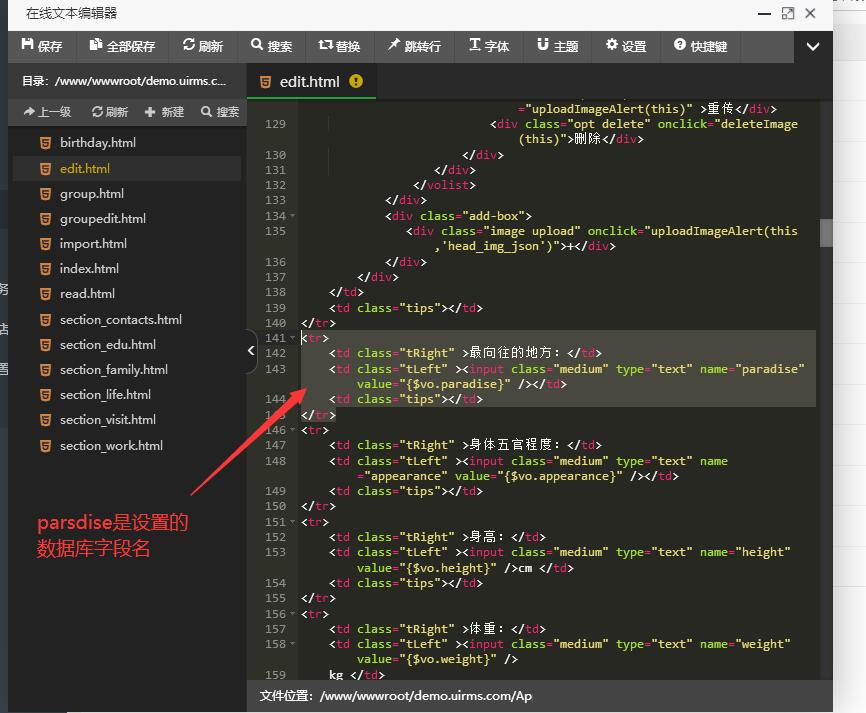This screenshot has width=866, height=713.
Task: Click on name="height" attribute in code
Action: pos(745,552)
